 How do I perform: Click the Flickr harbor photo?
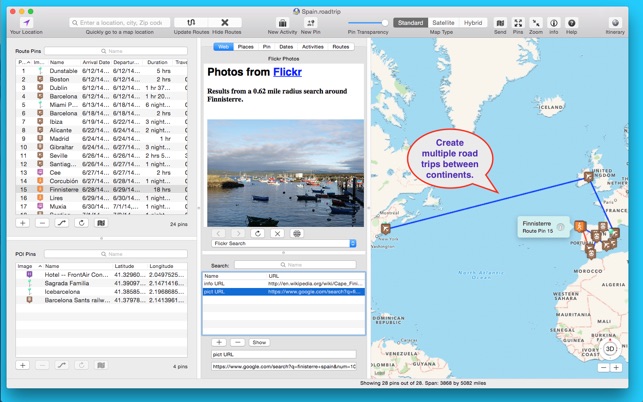coord(285,173)
